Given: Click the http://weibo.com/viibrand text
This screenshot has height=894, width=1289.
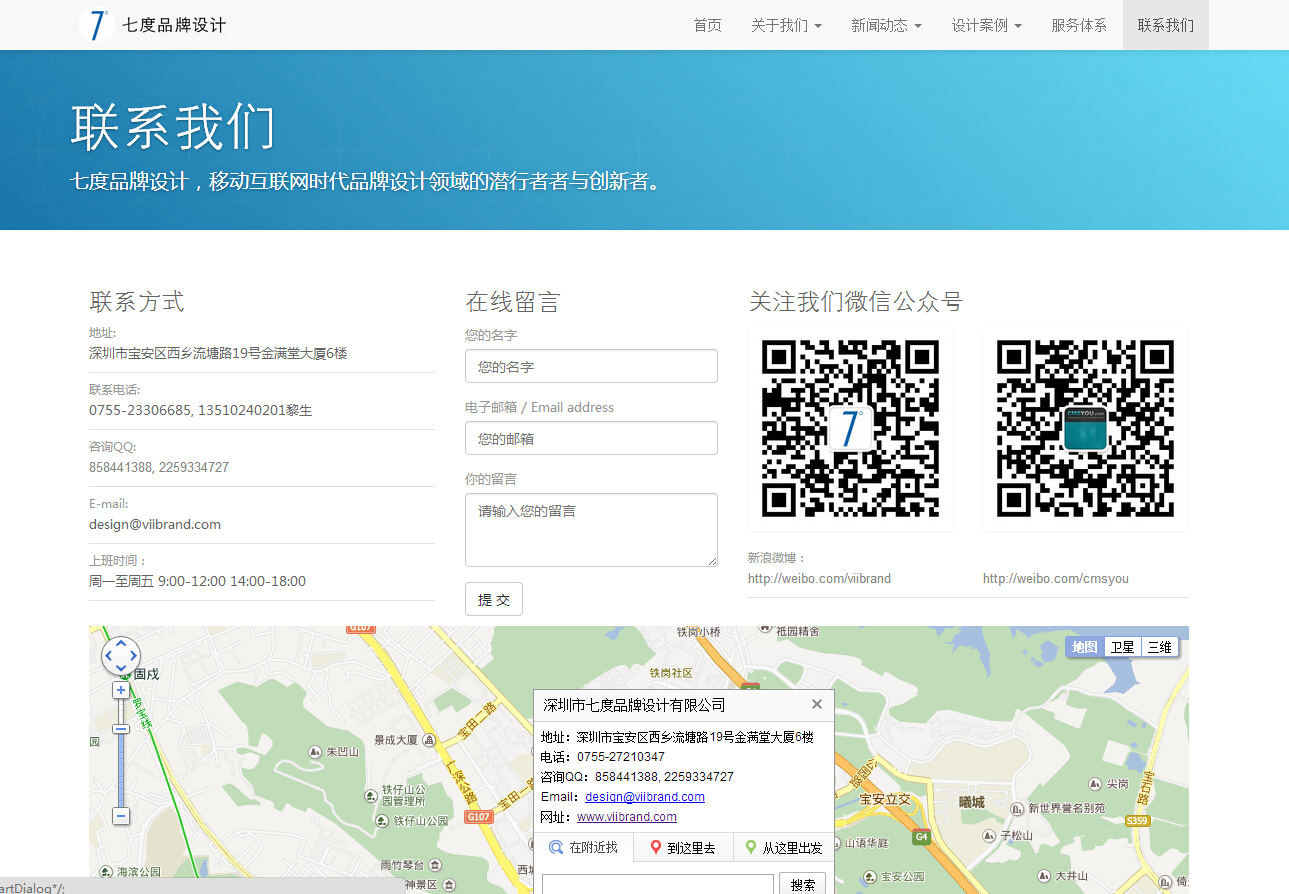Looking at the screenshot, I should click(x=819, y=578).
